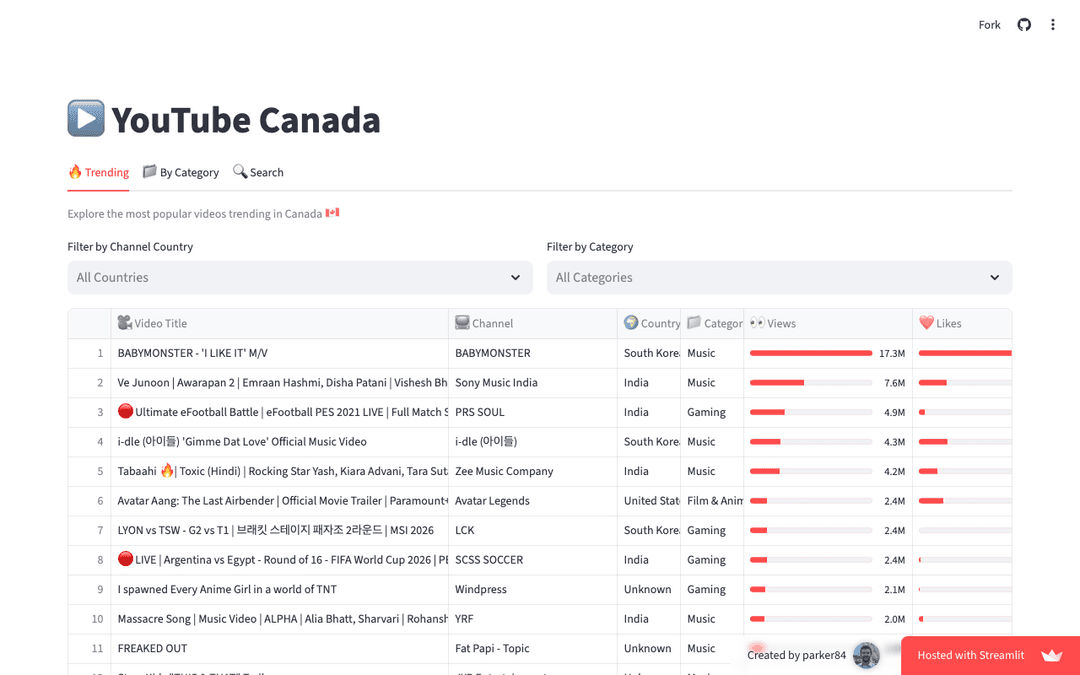Click the fire icon on the Trending tab
The image size is (1080, 675).
click(x=75, y=172)
